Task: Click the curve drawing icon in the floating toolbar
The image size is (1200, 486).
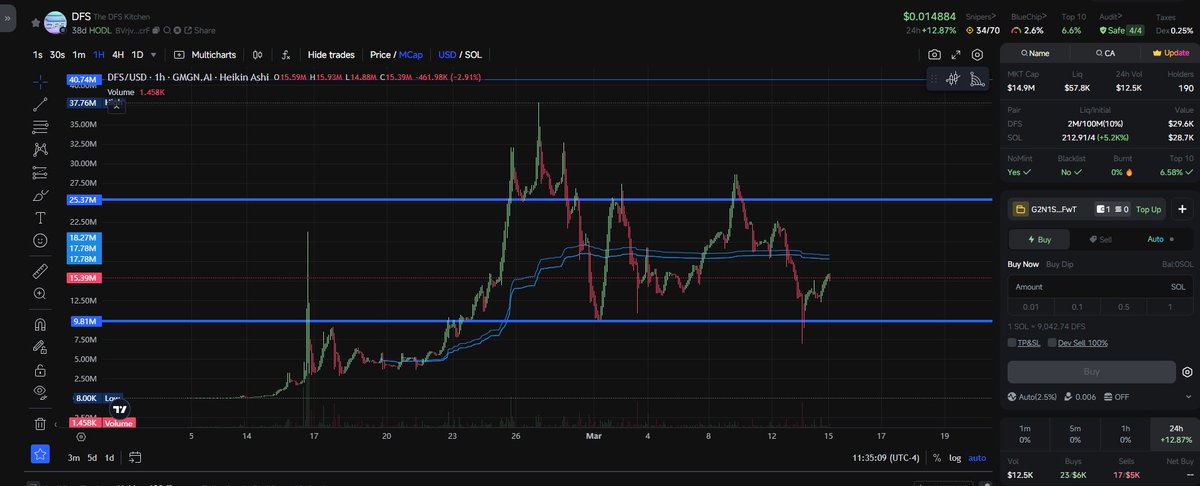Action: point(976,79)
